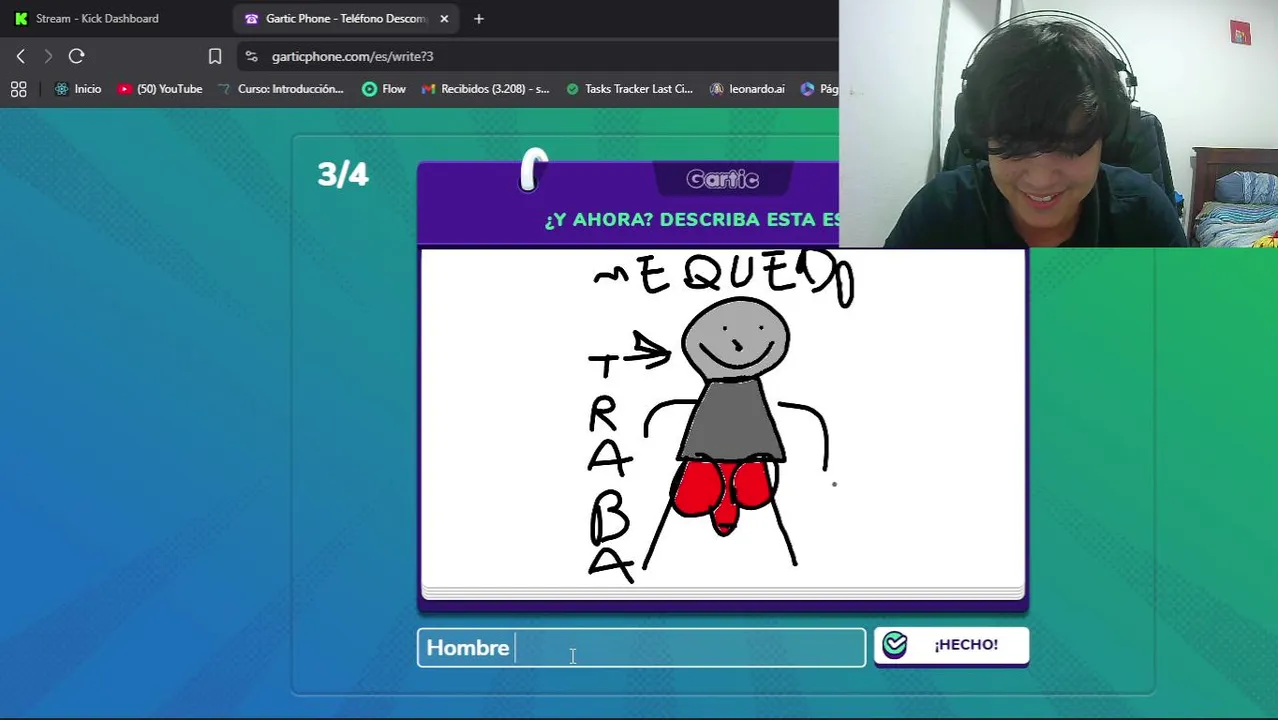Click the green Flow bookmark icon

369,89
